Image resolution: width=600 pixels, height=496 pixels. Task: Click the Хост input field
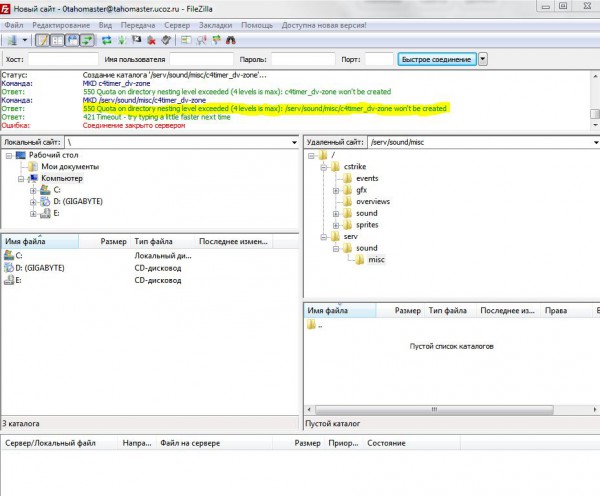tap(62, 60)
